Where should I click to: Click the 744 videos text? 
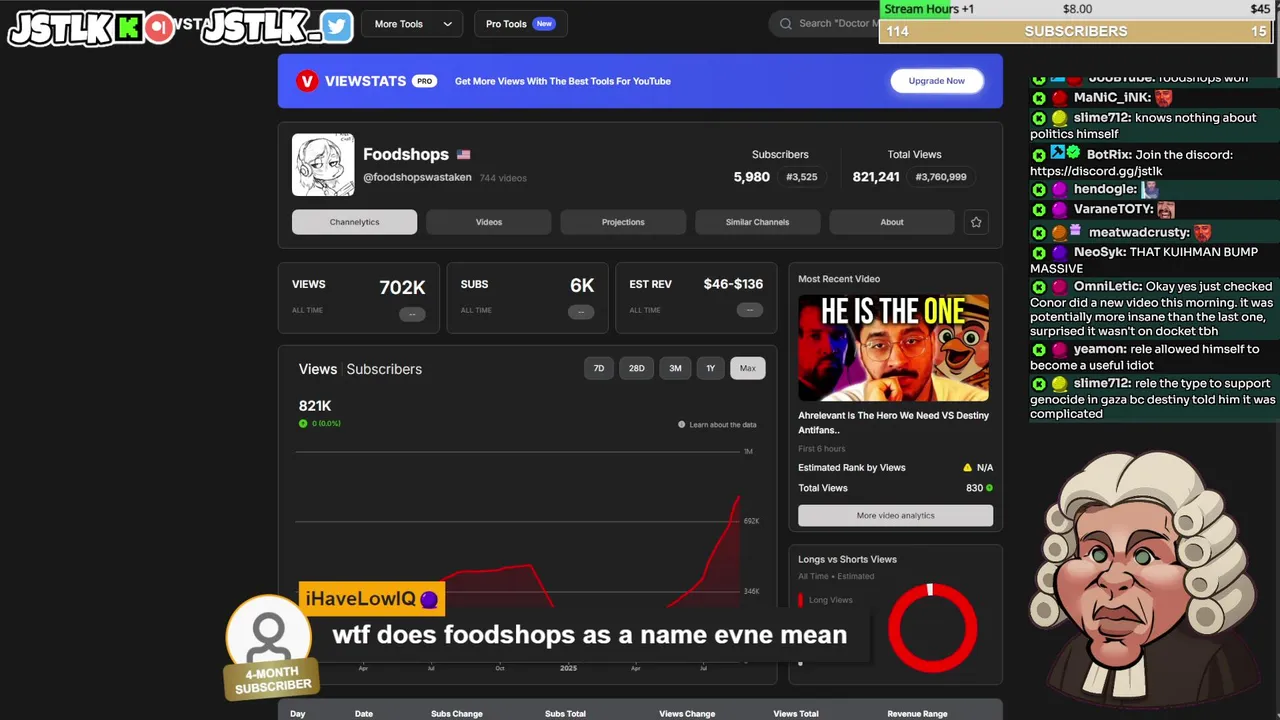[x=503, y=178]
